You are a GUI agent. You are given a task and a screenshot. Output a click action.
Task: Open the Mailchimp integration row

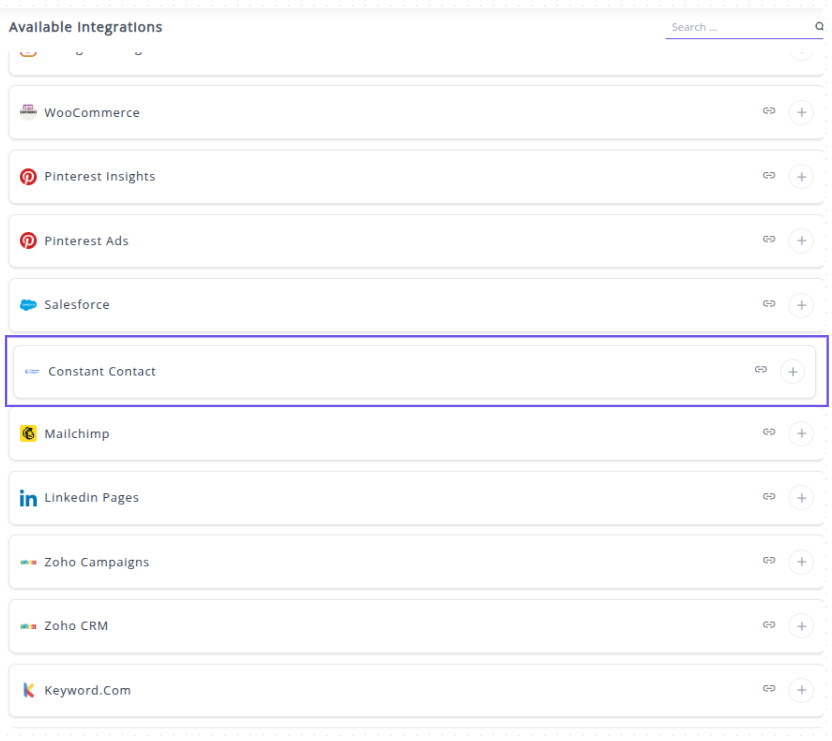400,434
